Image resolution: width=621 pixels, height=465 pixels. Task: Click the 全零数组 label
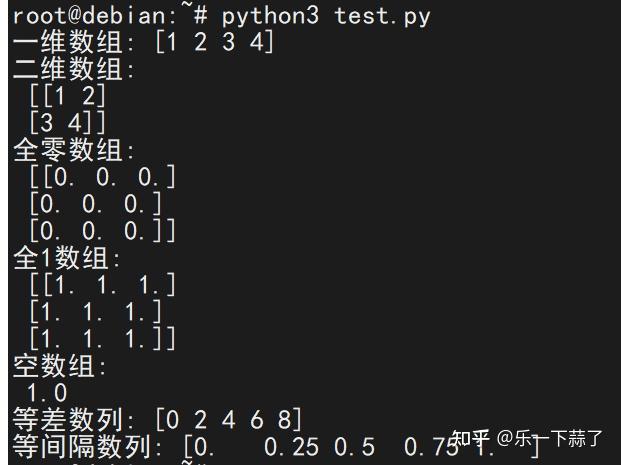tap(74, 150)
